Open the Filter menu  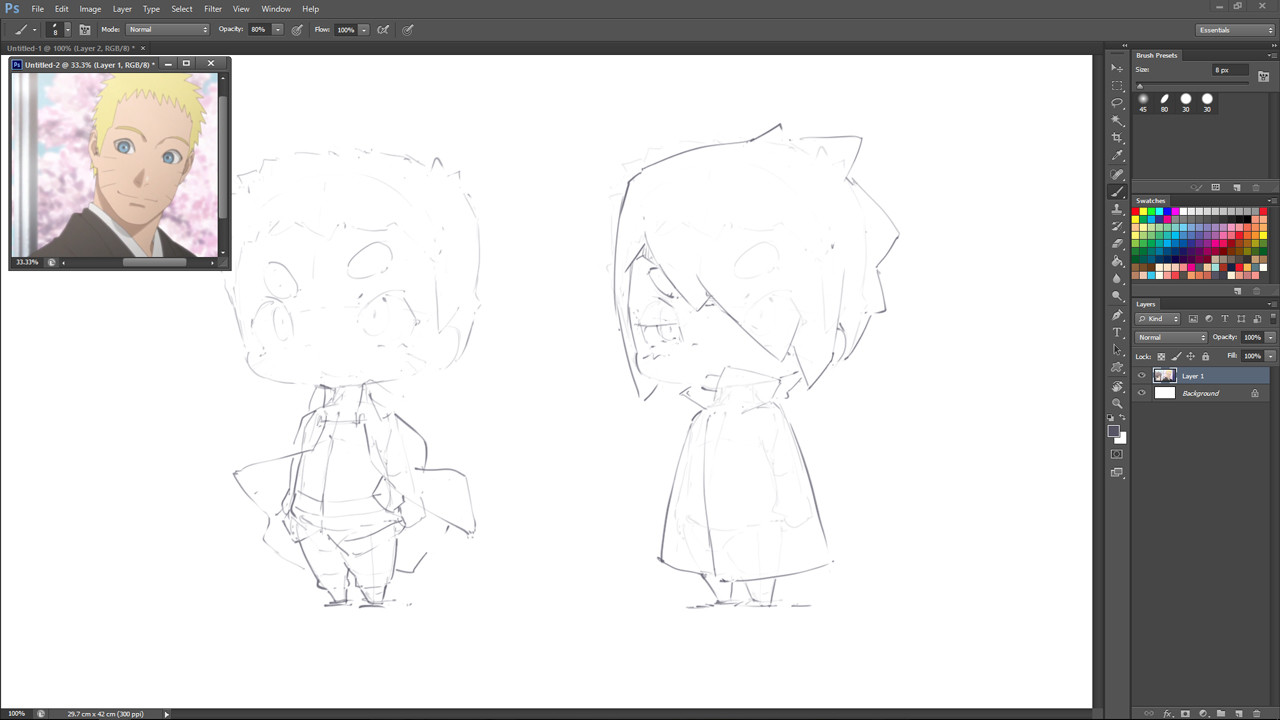[213, 9]
